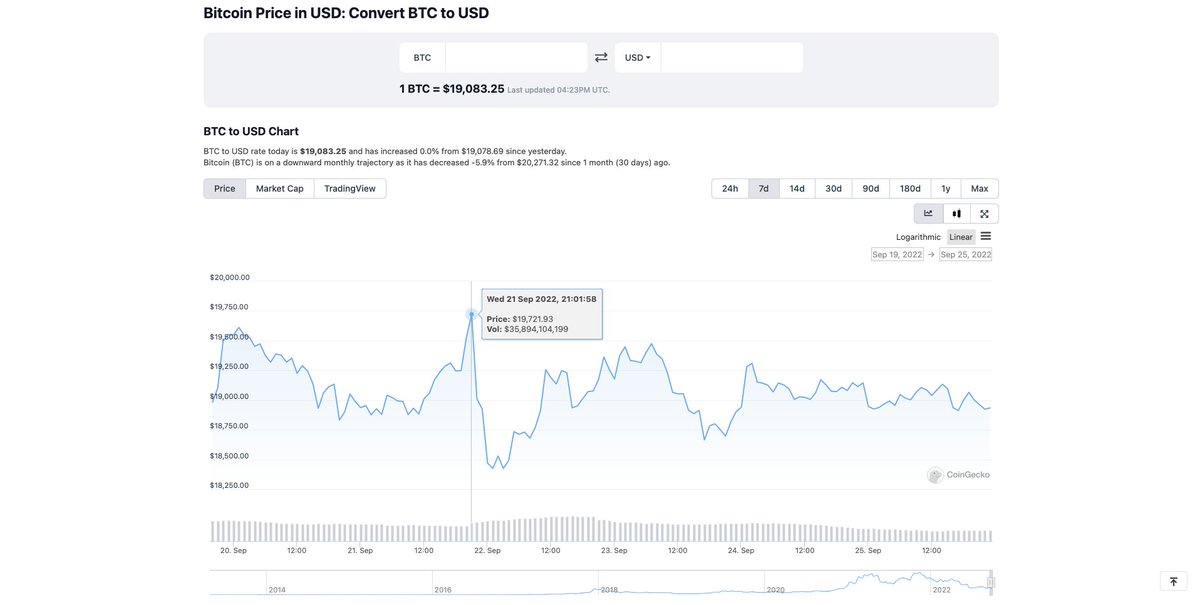Choose the 1y time range

(946, 188)
